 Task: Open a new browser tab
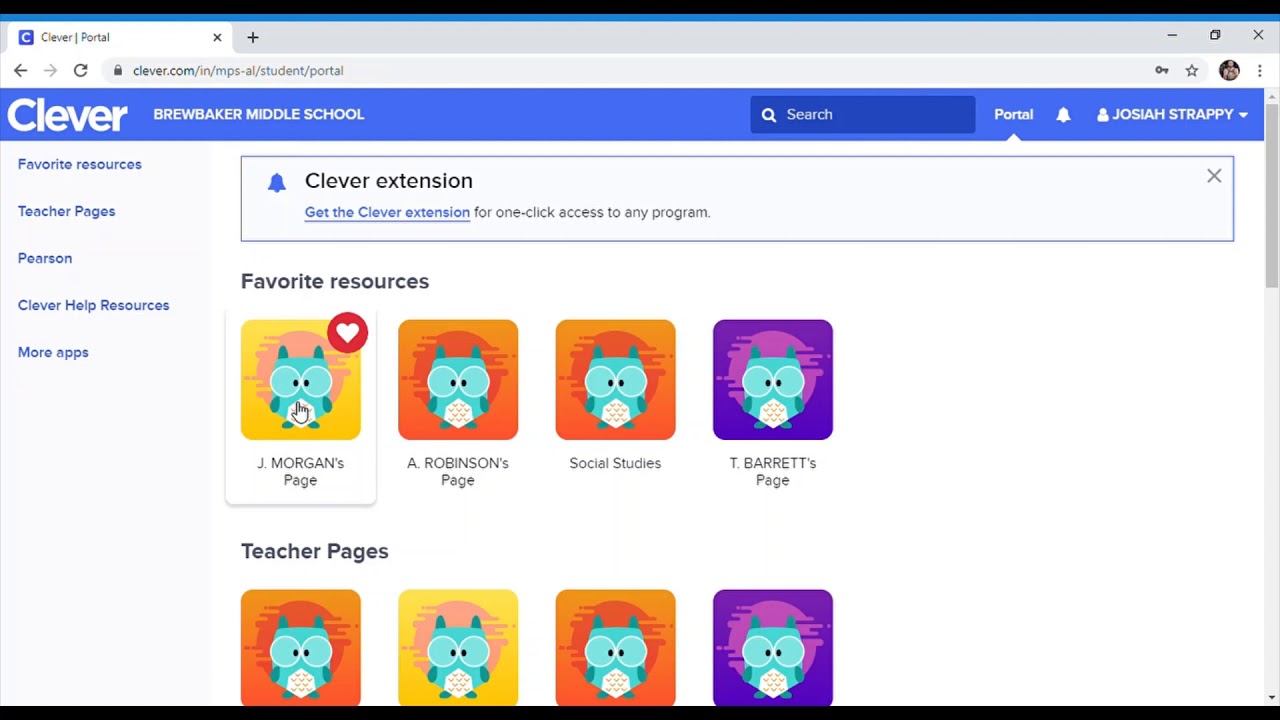coord(253,38)
